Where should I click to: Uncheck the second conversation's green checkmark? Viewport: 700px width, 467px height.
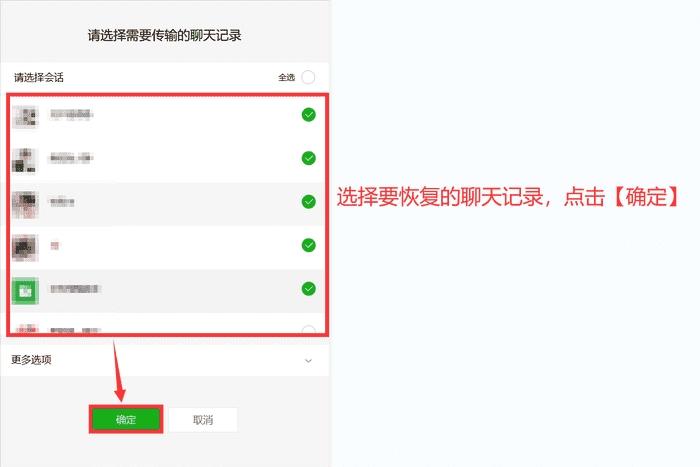coord(308,158)
